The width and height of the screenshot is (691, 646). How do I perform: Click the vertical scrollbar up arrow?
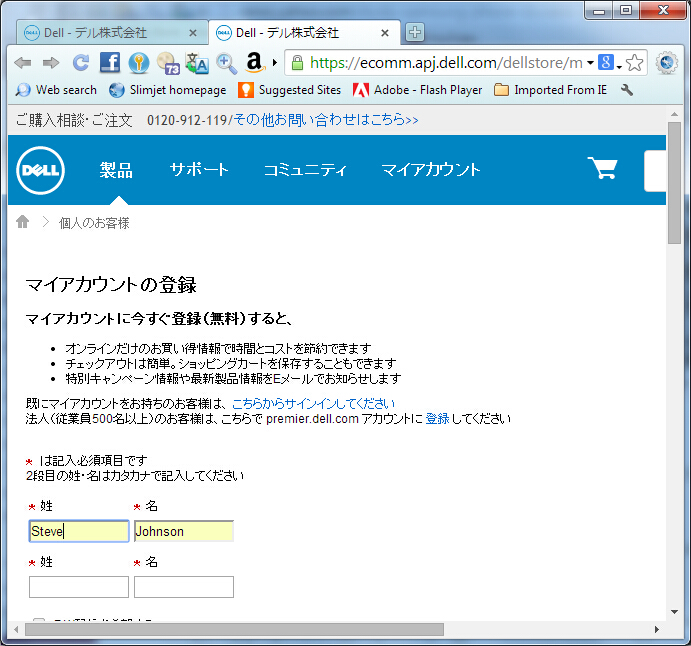coord(674,114)
